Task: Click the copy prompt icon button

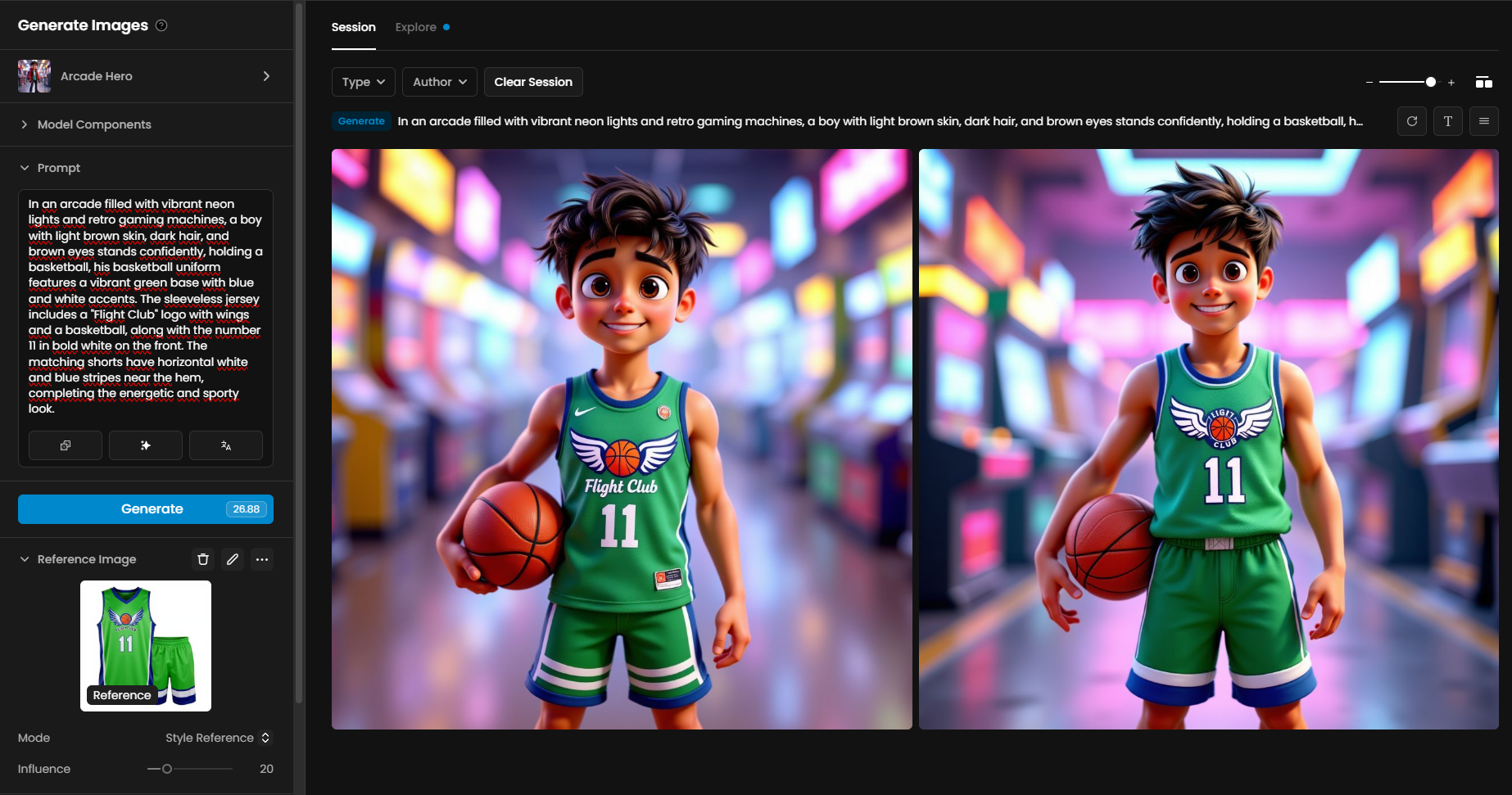Action: pyautogui.click(x=66, y=445)
